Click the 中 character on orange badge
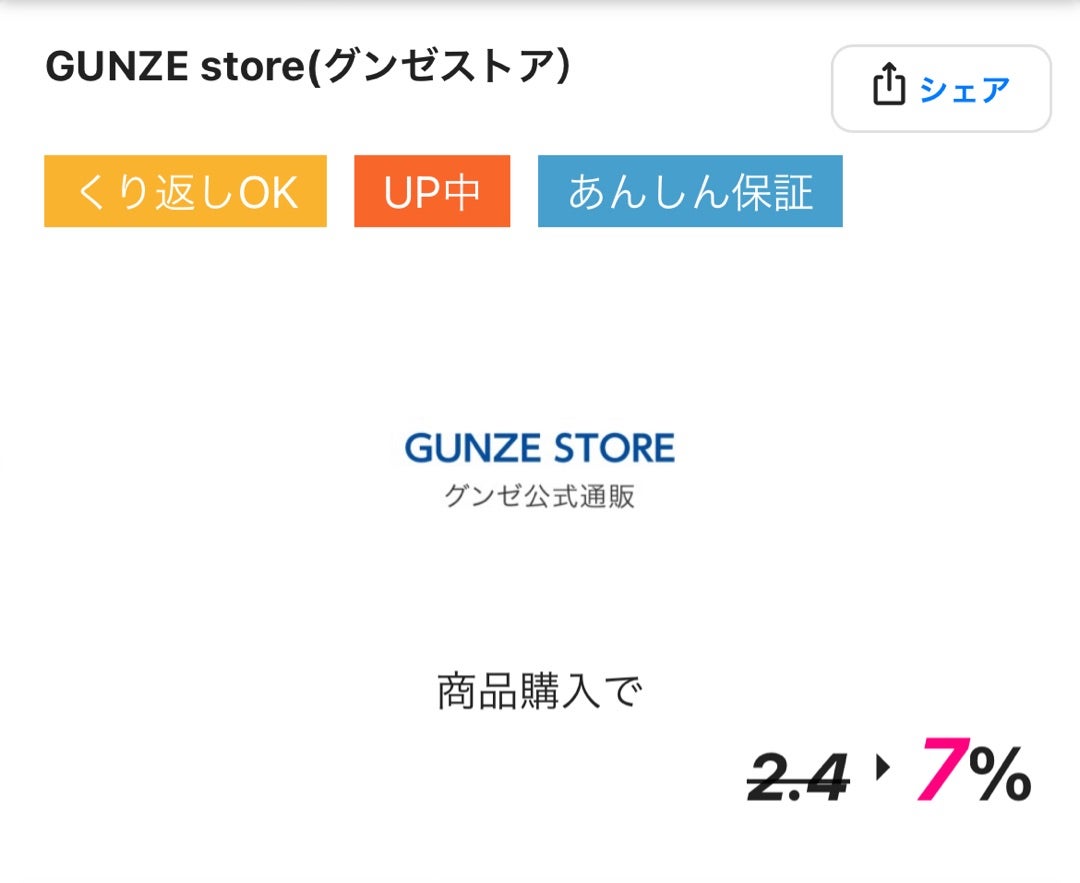 (x=463, y=192)
